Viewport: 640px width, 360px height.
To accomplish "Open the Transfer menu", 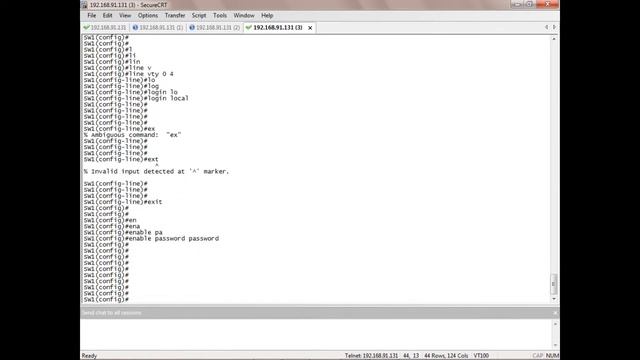I will click(x=175, y=16).
